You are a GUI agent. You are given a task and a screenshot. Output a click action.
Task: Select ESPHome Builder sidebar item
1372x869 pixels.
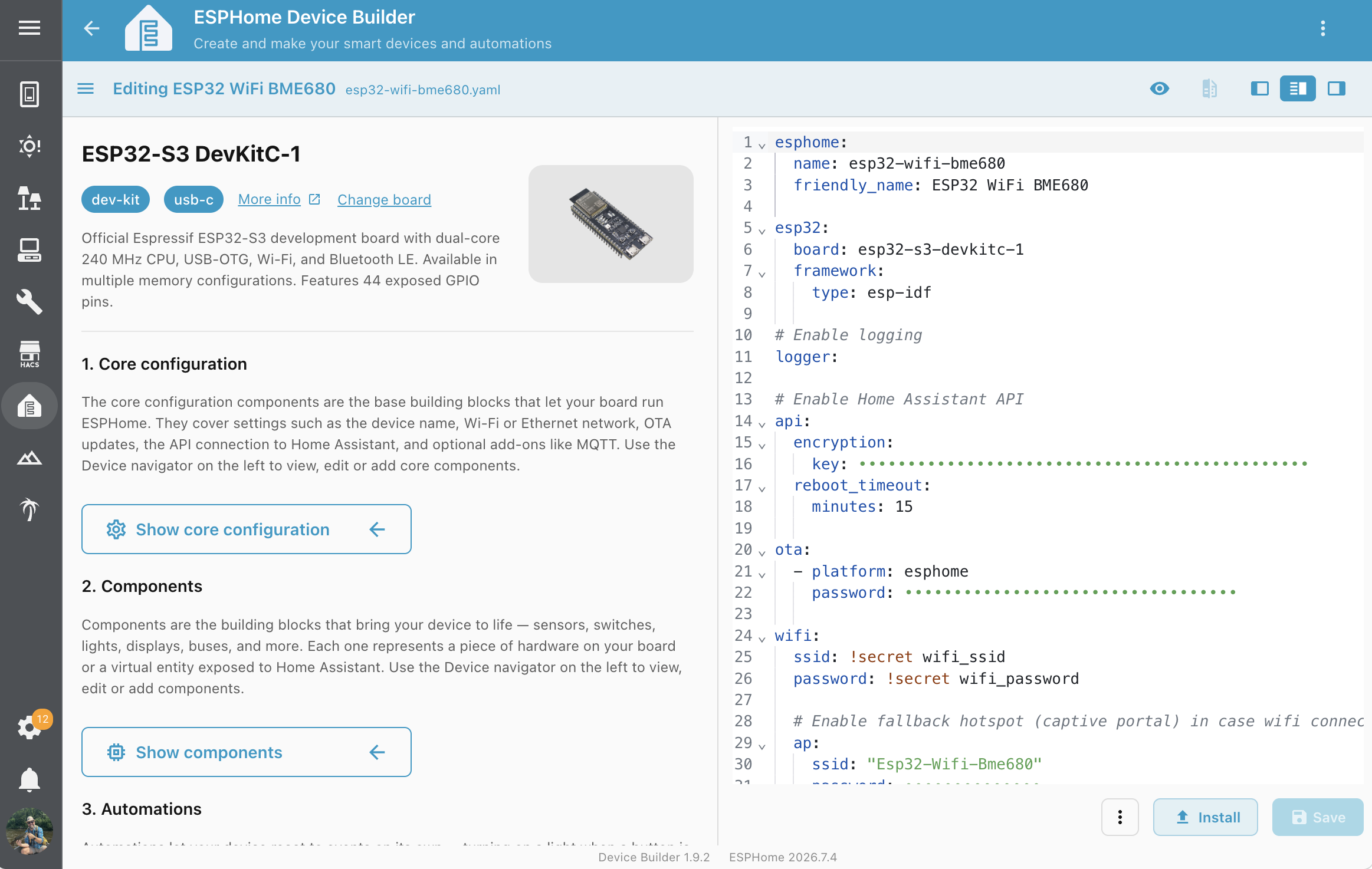coord(29,406)
